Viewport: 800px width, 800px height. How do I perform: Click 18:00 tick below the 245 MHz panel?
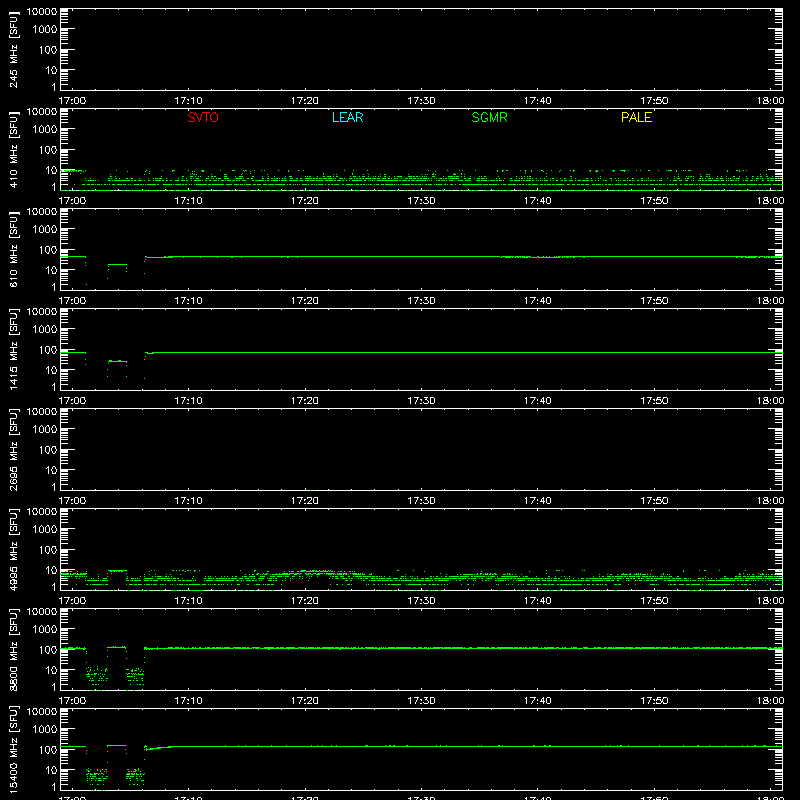click(x=770, y=101)
